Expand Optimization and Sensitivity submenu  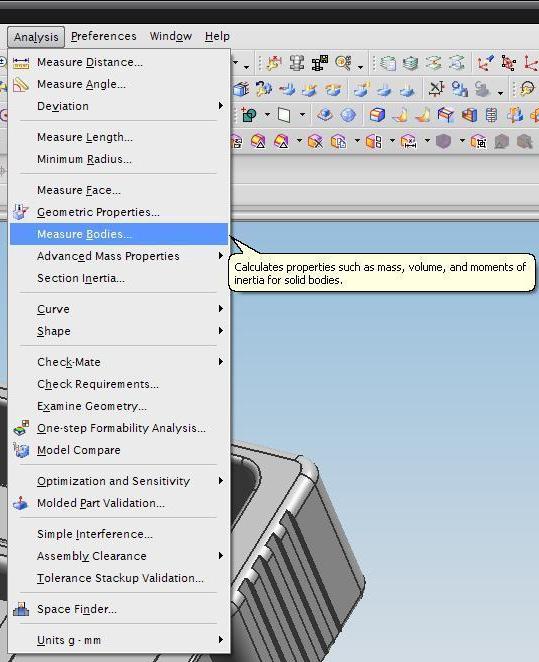pyautogui.click(x=119, y=481)
